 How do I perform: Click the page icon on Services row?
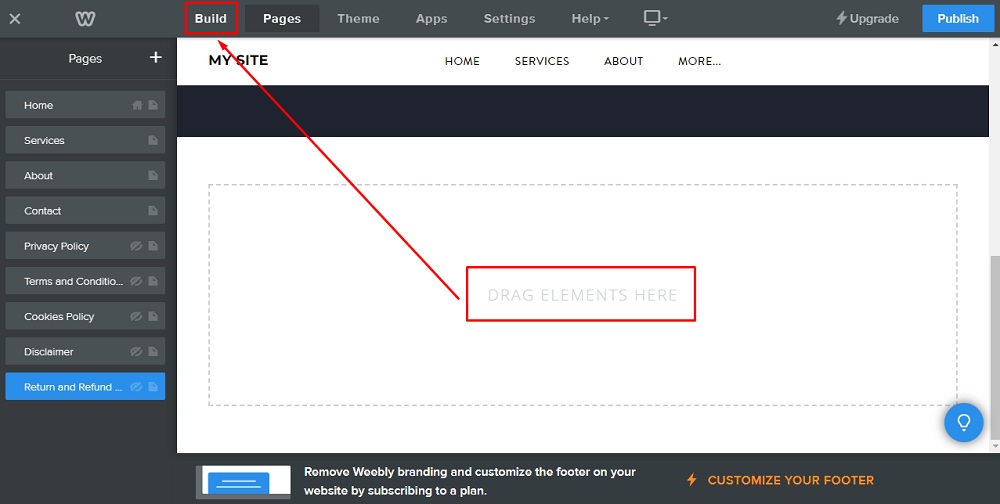[x=153, y=140]
